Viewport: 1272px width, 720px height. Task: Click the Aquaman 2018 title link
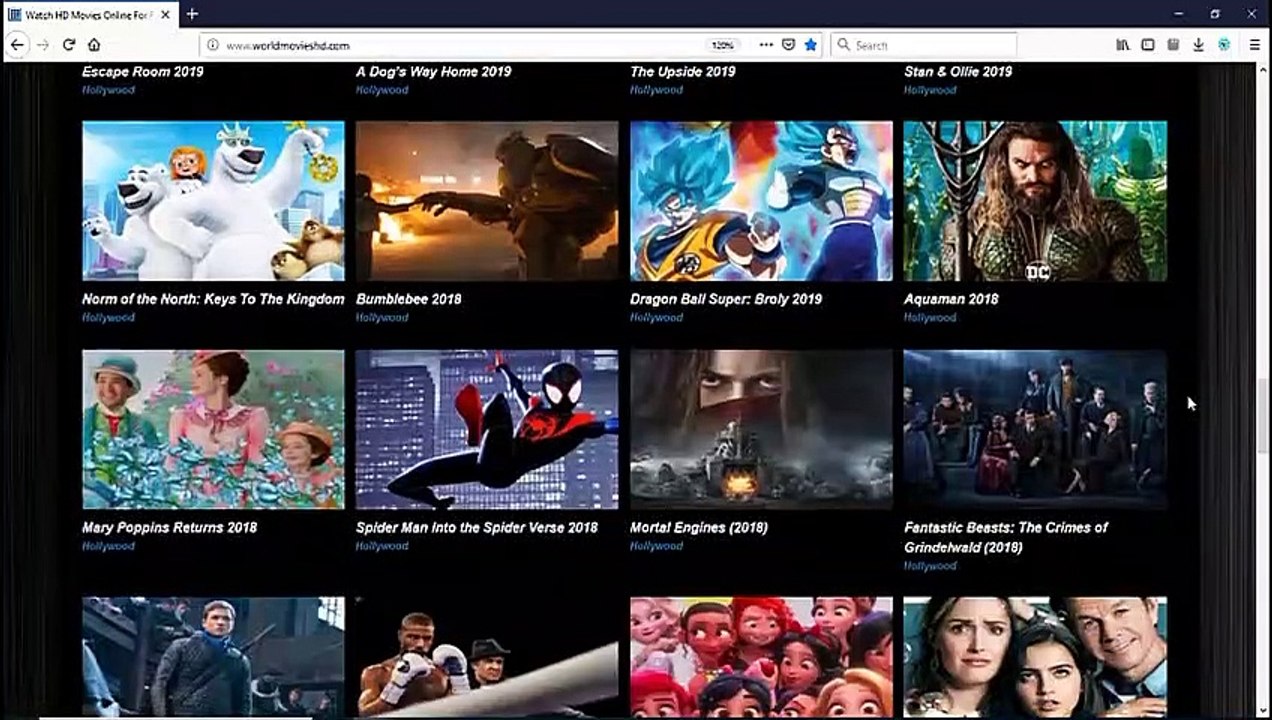tap(951, 299)
